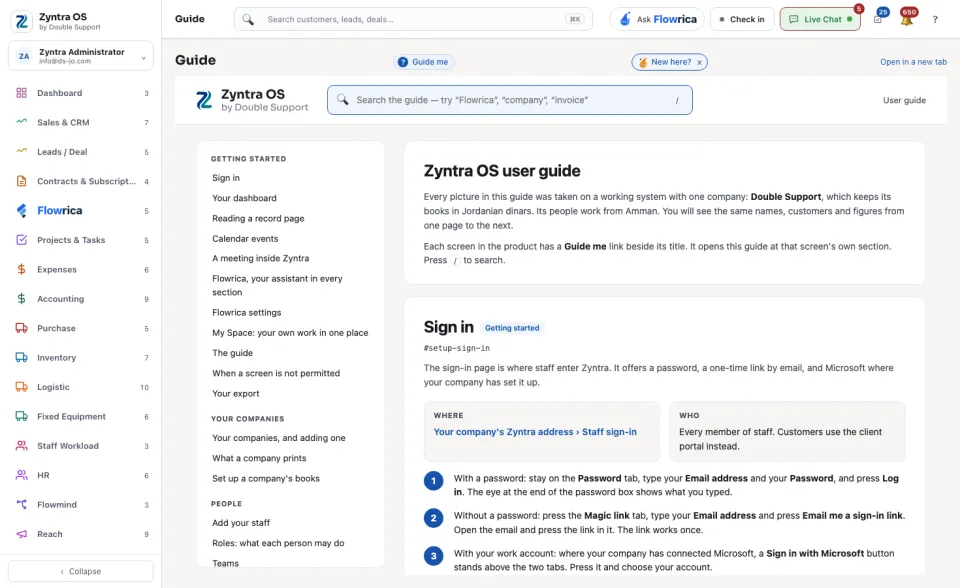Open Contracts & Subscriptions document icon
This screenshot has height=588, width=960.
coord(21,181)
